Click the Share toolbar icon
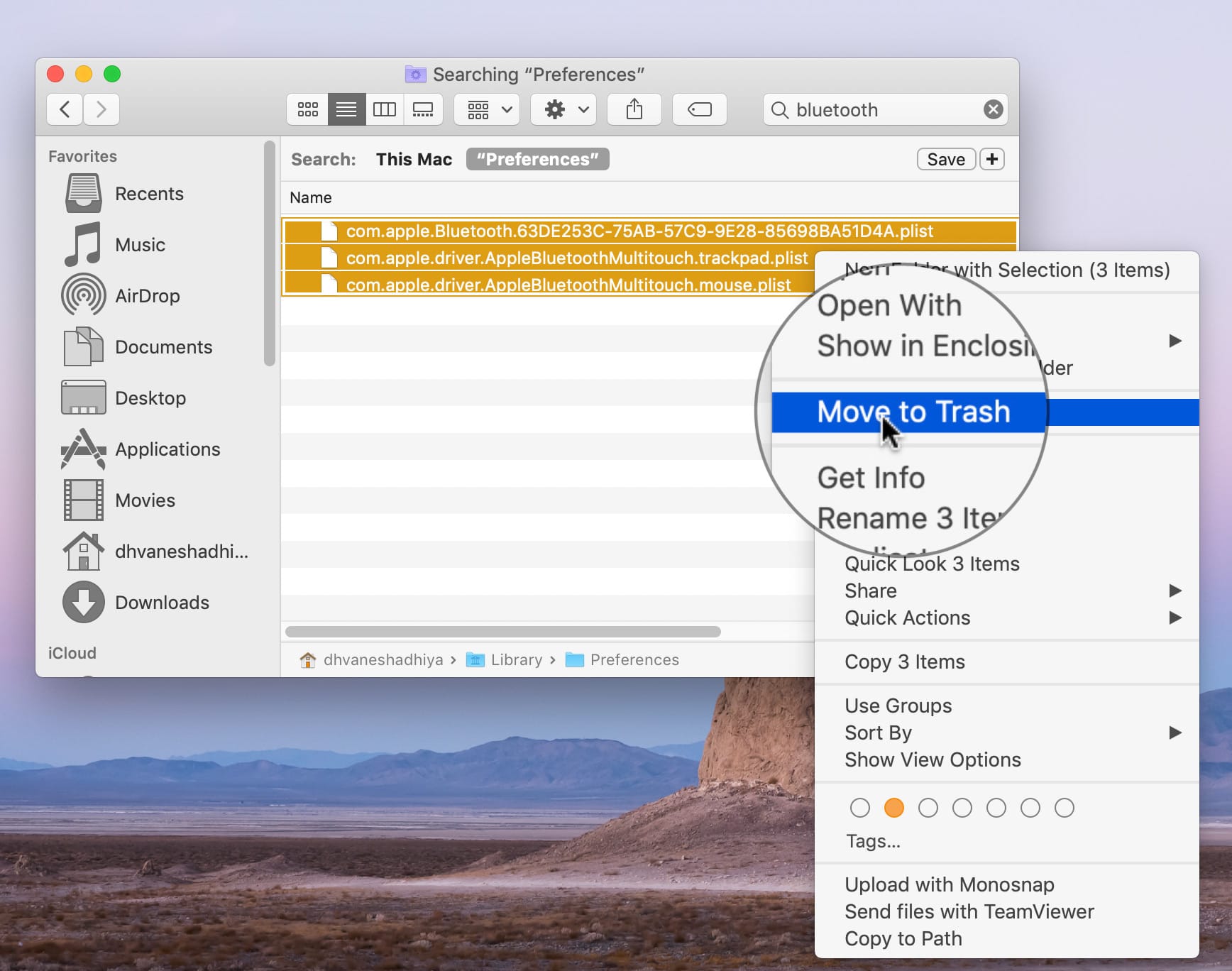Viewport: 1232px width, 971px height. (x=634, y=109)
